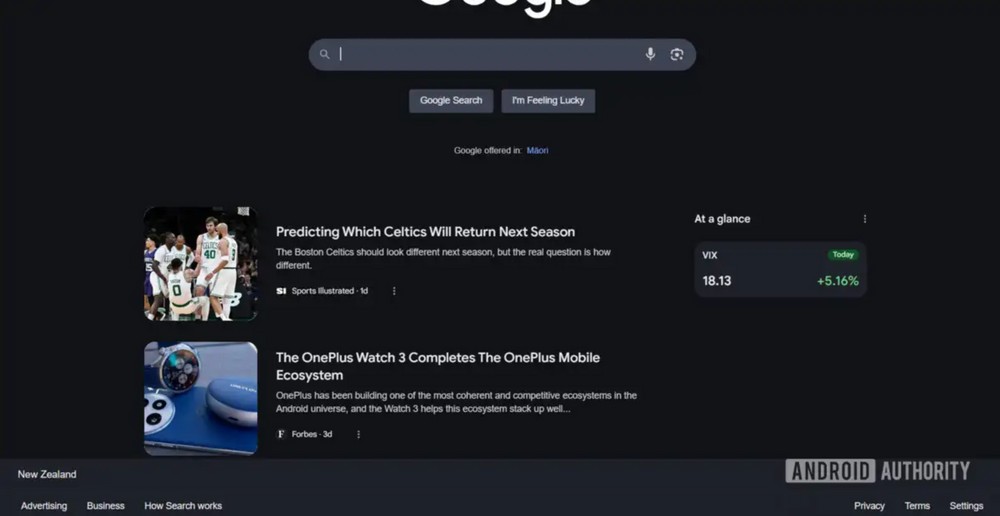
Task: Open Settings in the footer
Action: pos(966,506)
